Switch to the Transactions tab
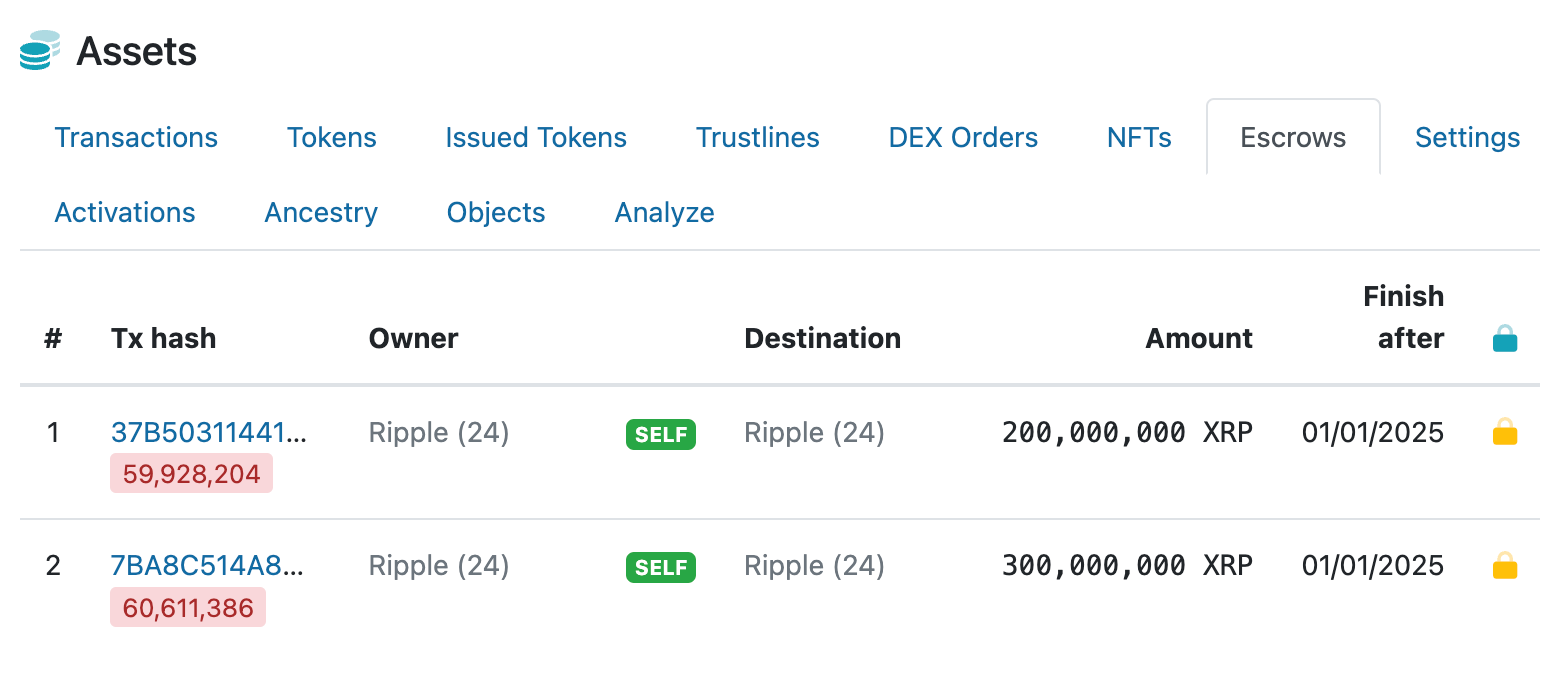Viewport: 1566px width, 676px height. [x=136, y=137]
